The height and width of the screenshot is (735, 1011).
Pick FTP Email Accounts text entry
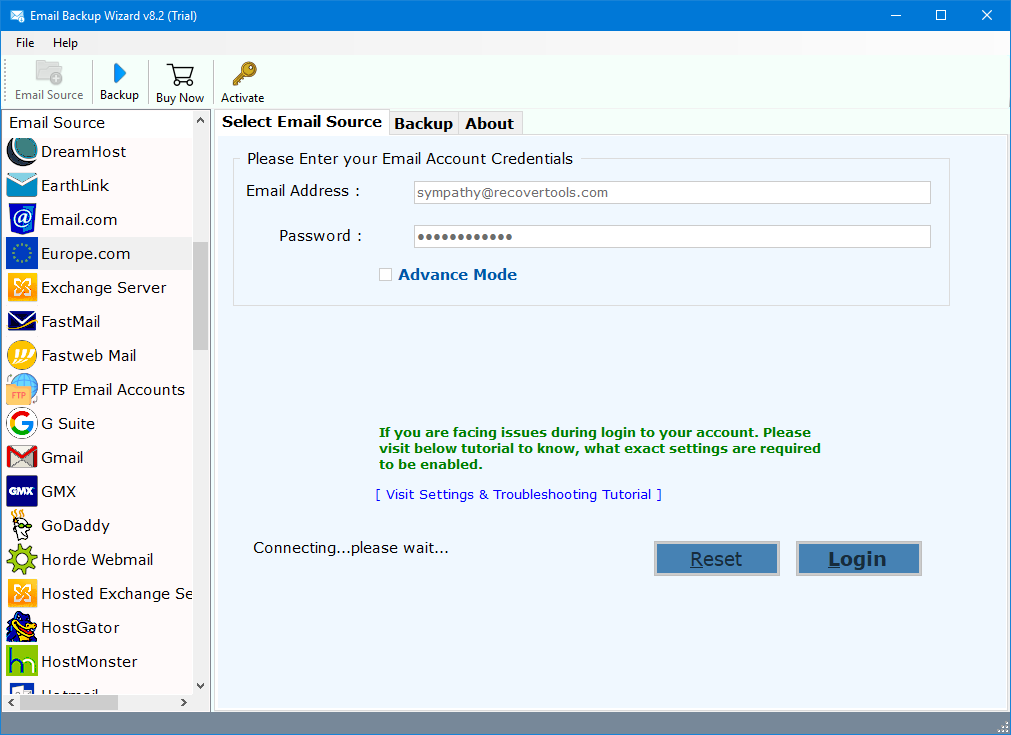113,389
